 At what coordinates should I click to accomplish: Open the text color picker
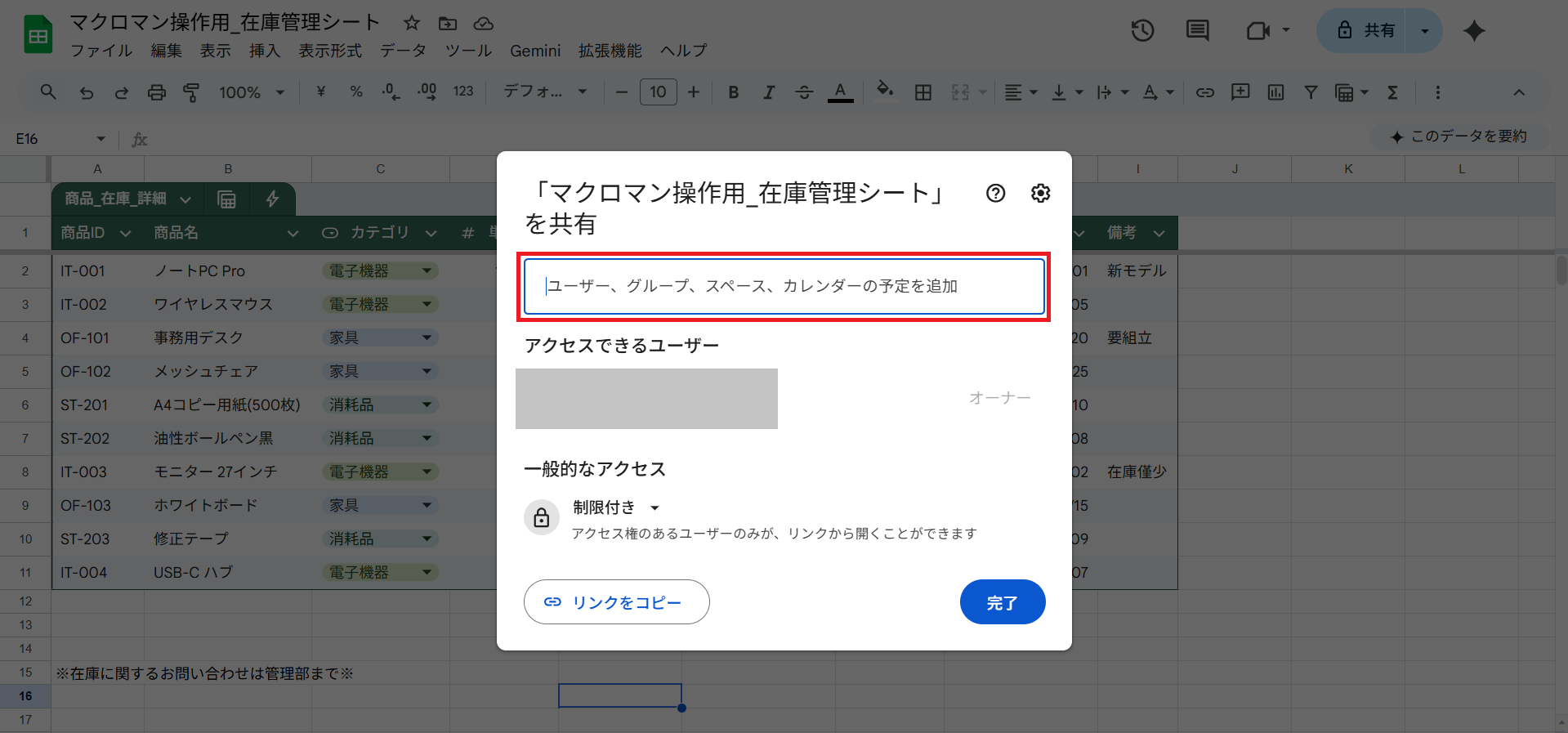(840, 92)
